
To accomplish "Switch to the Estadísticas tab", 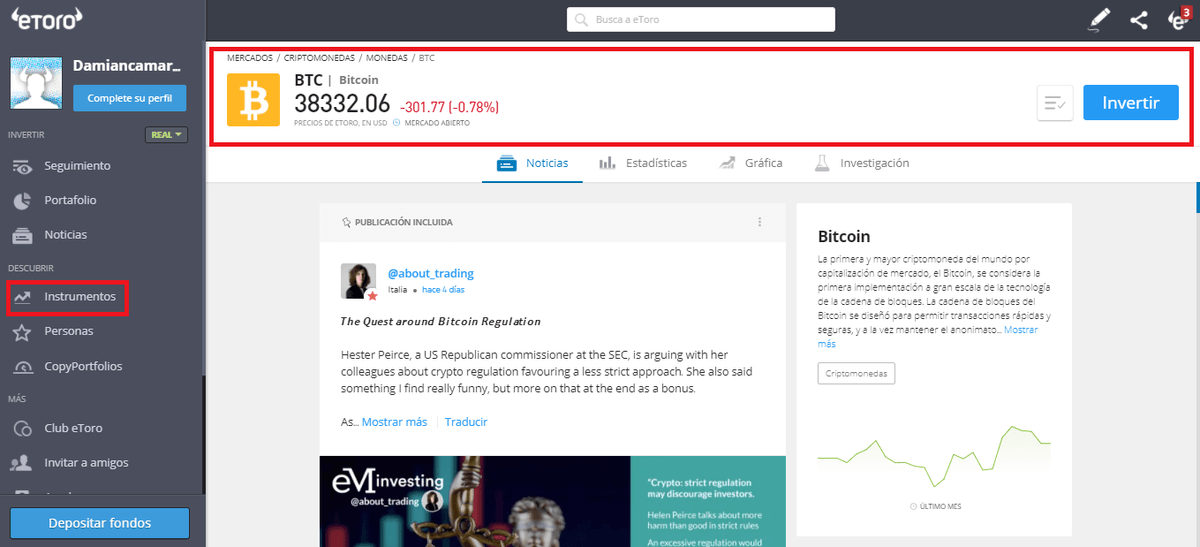I will pyautogui.click(x=643, y=163).
